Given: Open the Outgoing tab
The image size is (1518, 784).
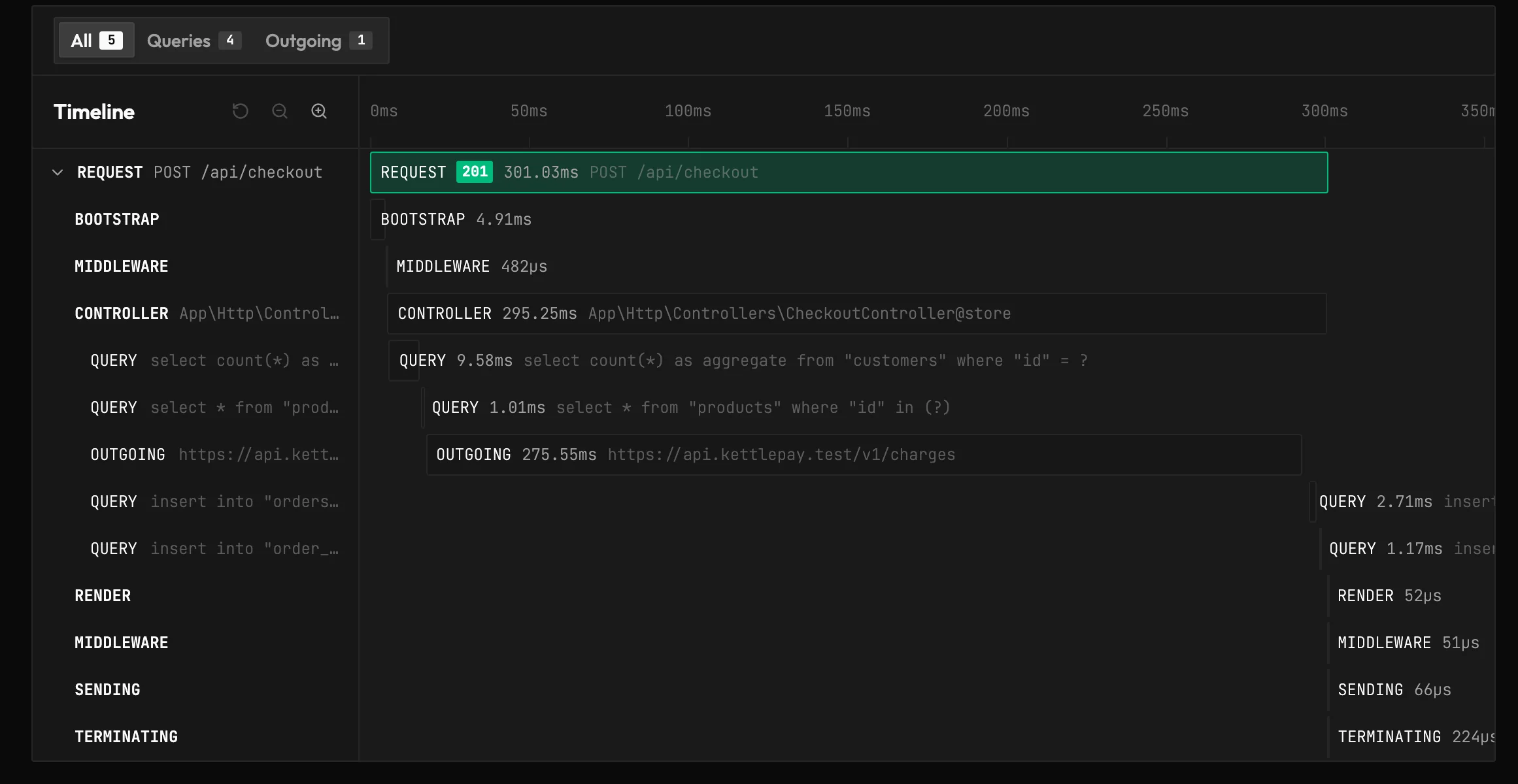Looking at the screenshot, I should click(x=319, y=41).
